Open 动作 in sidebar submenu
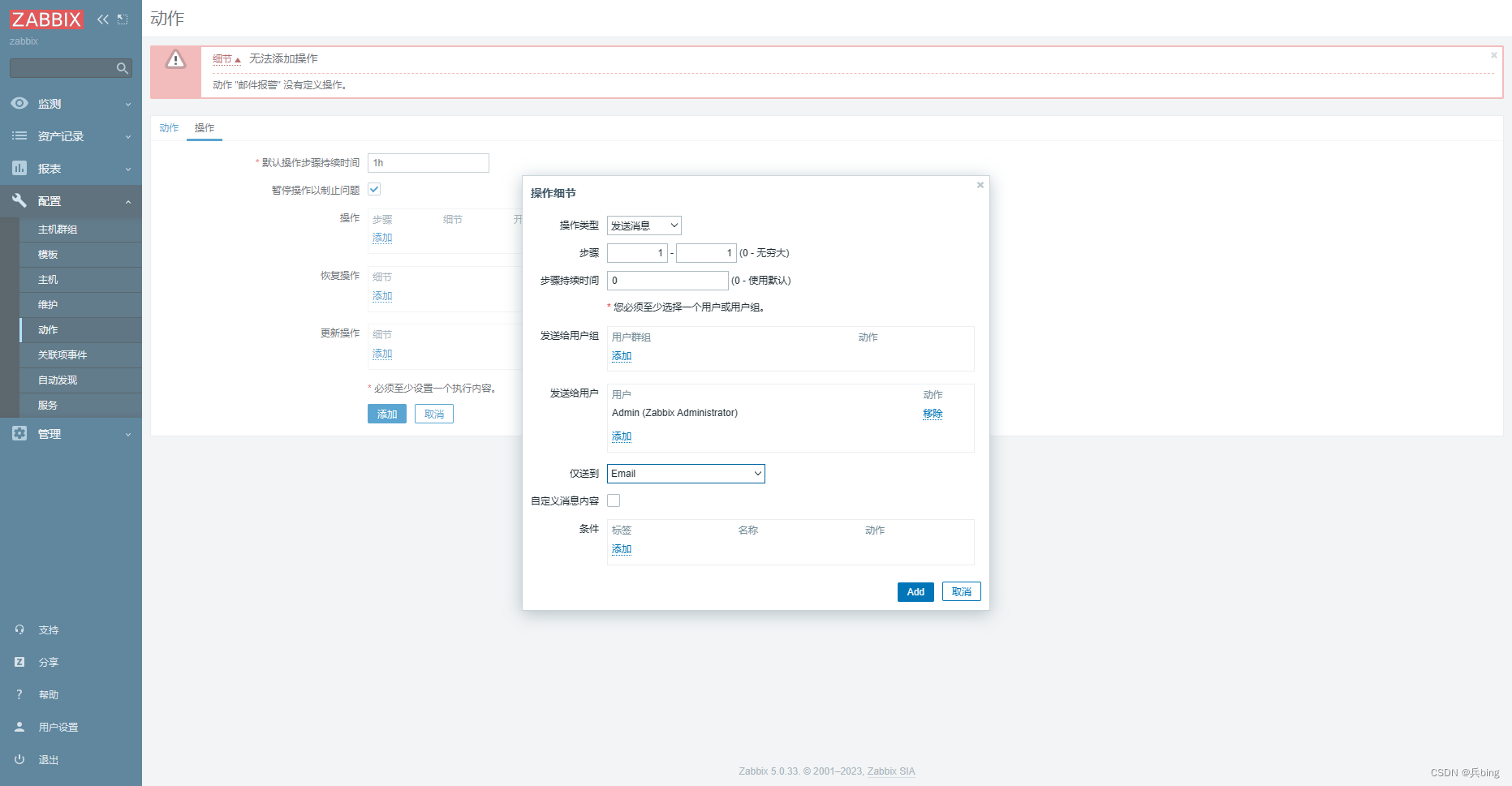Viewport: 1512px width, 786px height. 81,330
